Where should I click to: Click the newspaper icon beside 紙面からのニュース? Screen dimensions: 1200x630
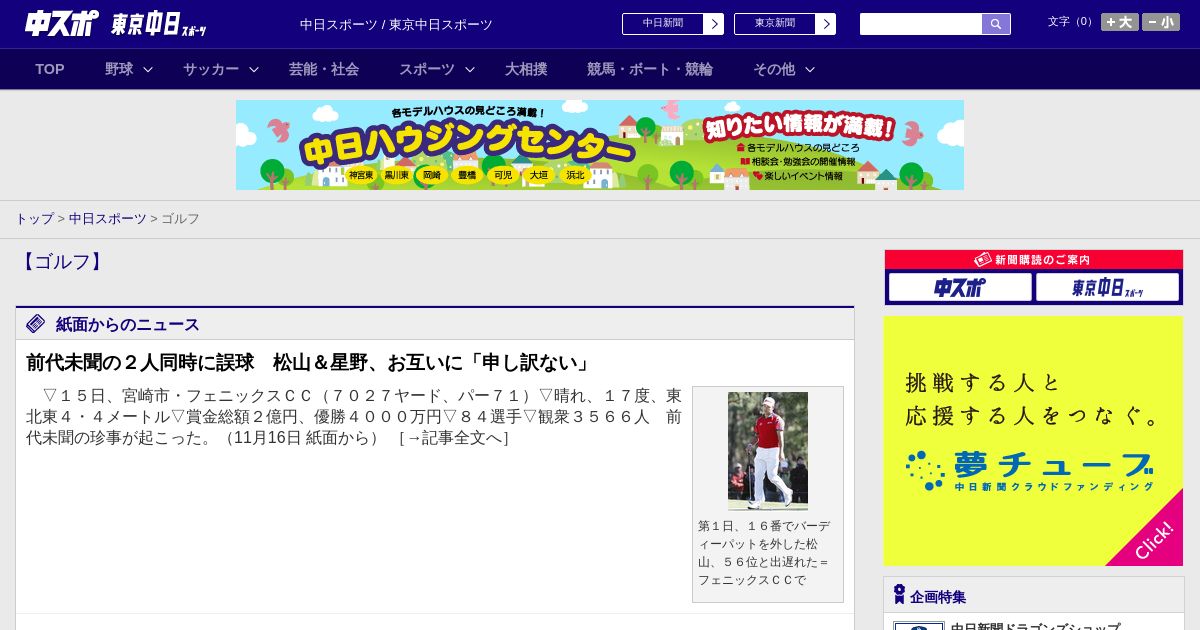(x=36, y=324)
